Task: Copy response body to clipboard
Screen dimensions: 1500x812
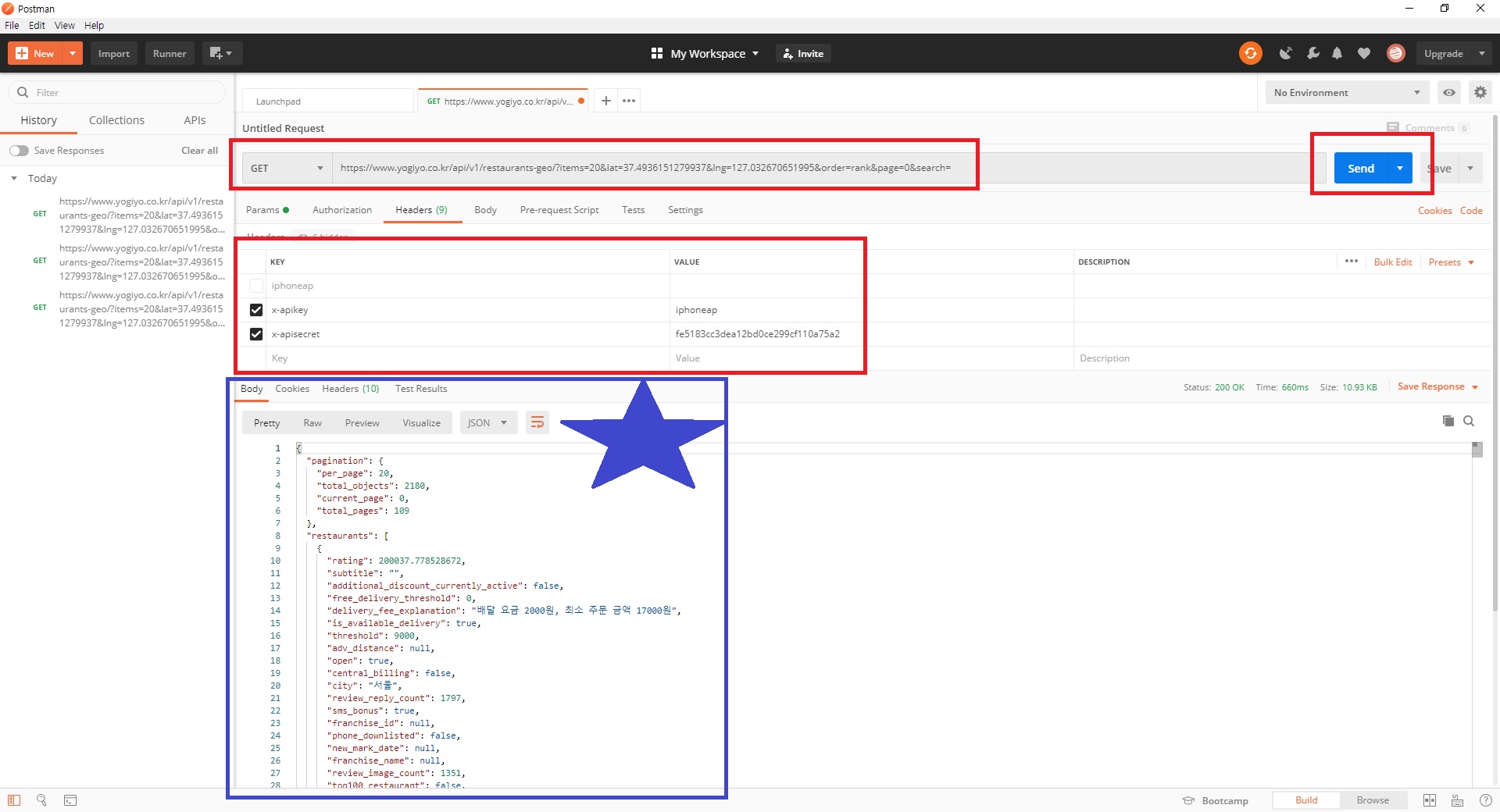Action: 1448,421
